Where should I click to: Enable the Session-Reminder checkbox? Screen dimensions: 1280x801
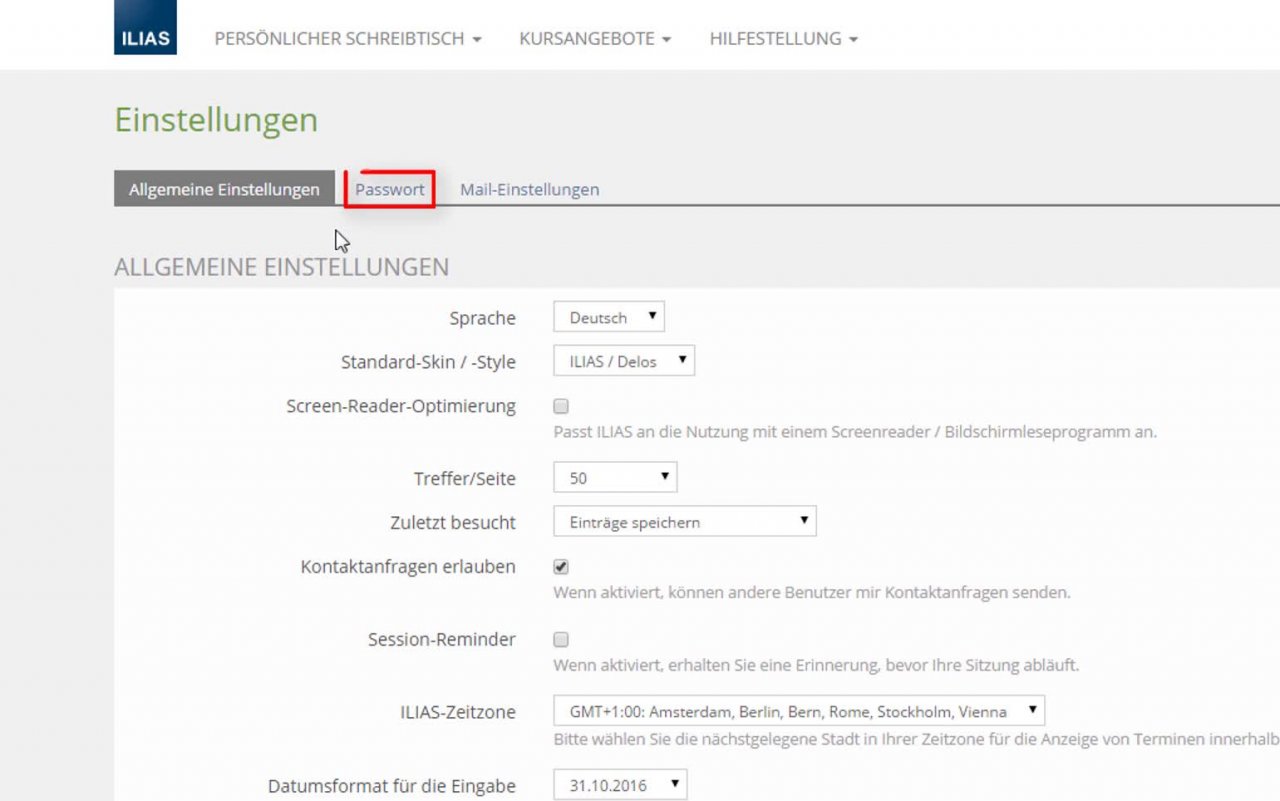click(561, 639)
